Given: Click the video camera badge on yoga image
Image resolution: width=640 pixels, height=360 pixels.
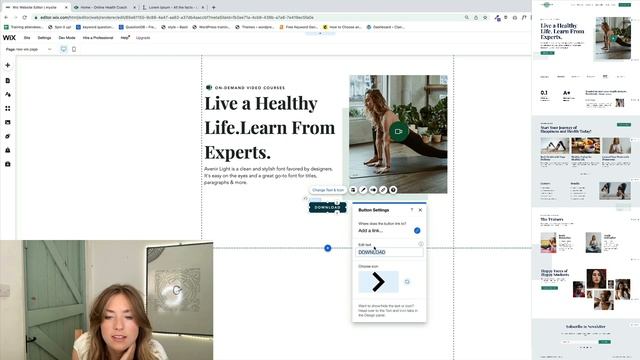Looking at the screenshot, I should pos(399,131).
